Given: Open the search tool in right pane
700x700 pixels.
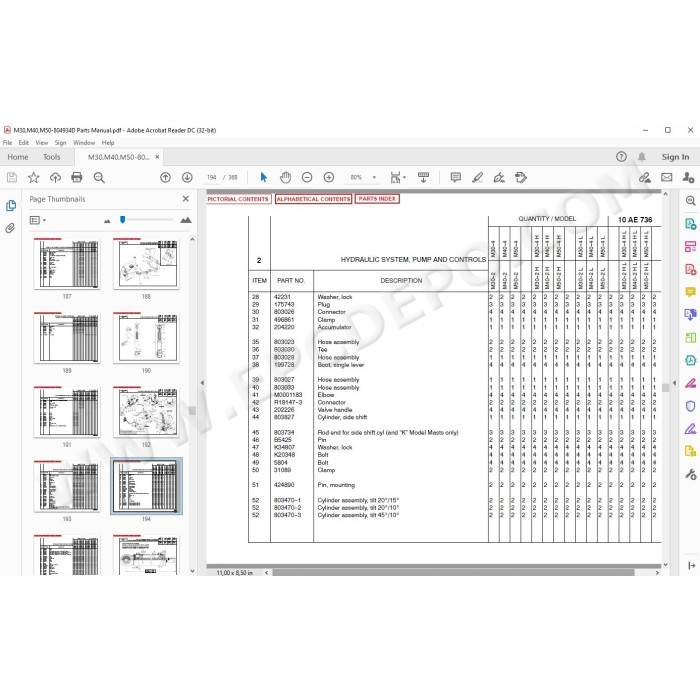Looking at the screenshot, I should [690, 200].
